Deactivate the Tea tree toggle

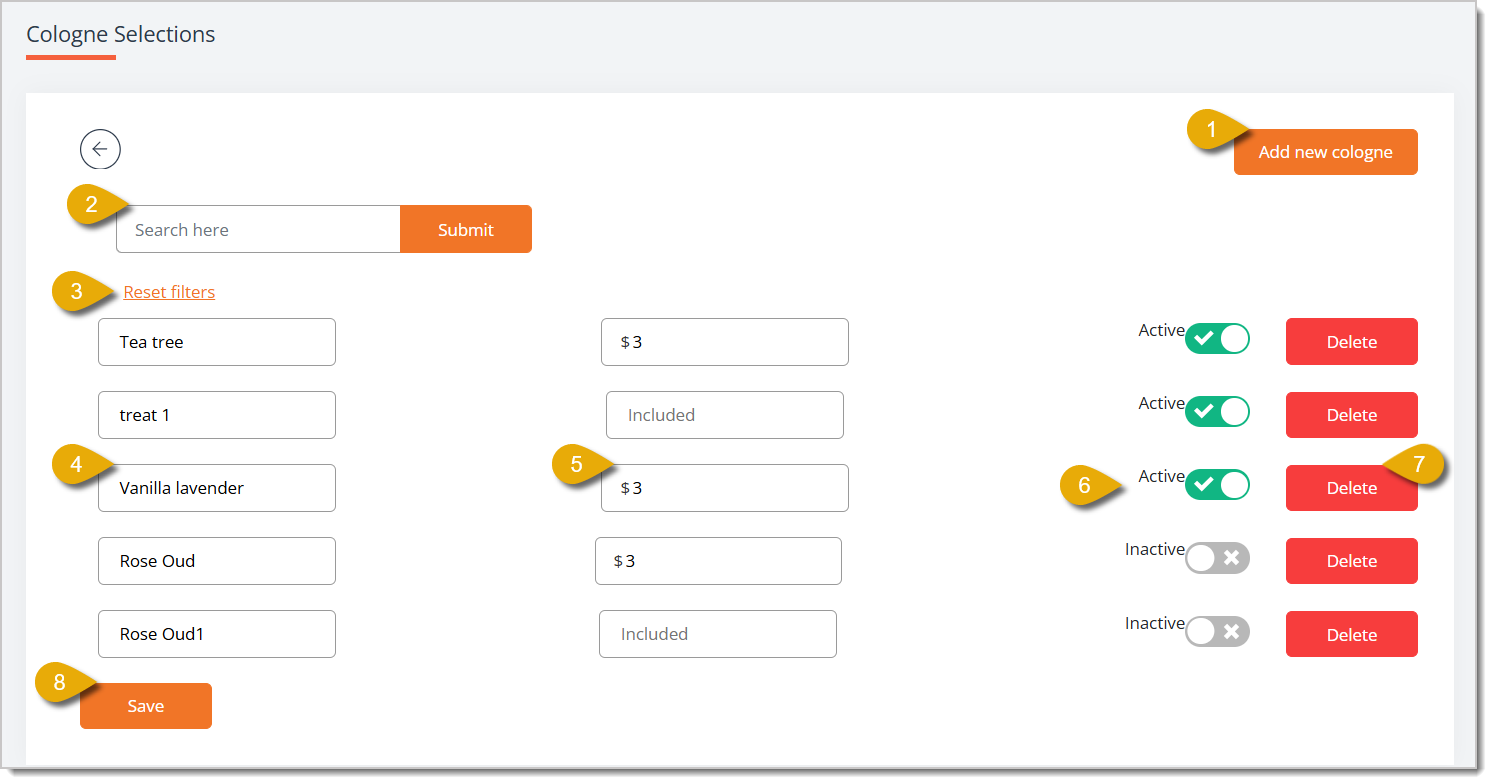1217,339
